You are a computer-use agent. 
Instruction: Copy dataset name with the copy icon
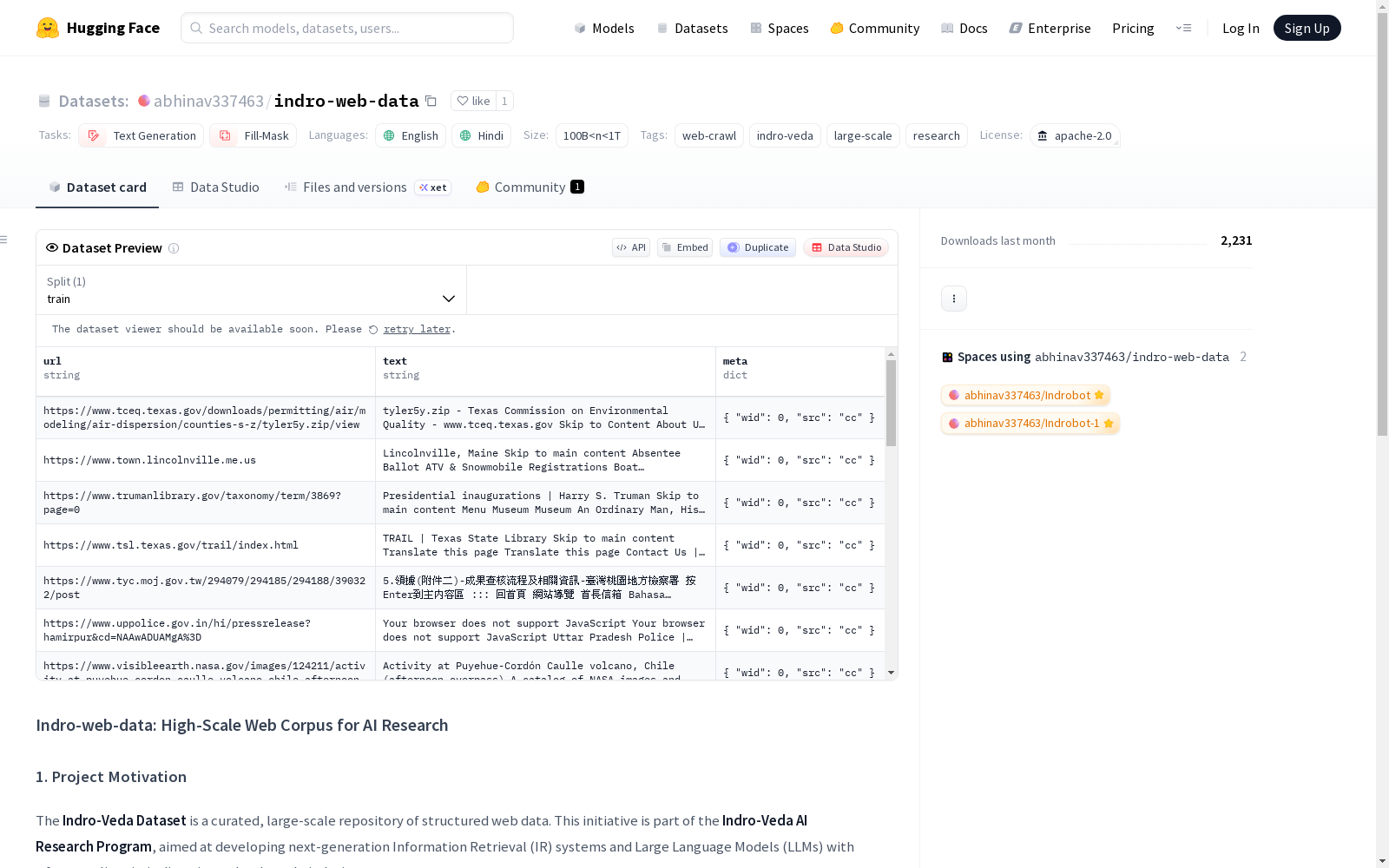(431, 101)
